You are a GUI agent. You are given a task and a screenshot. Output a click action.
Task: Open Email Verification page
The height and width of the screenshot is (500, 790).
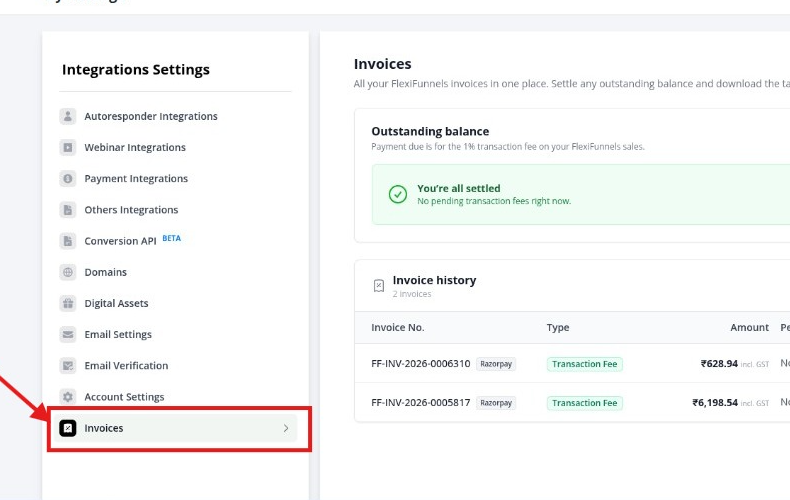[126, 366]
